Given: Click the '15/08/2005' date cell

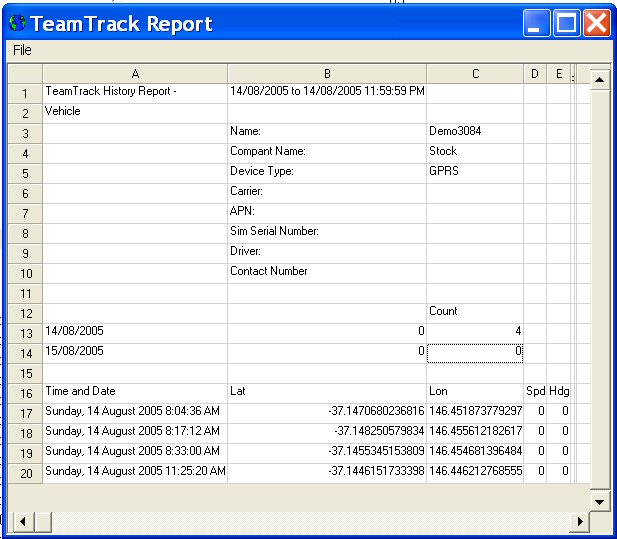Looking at the screenshot, I should click(x=135, y=353).
